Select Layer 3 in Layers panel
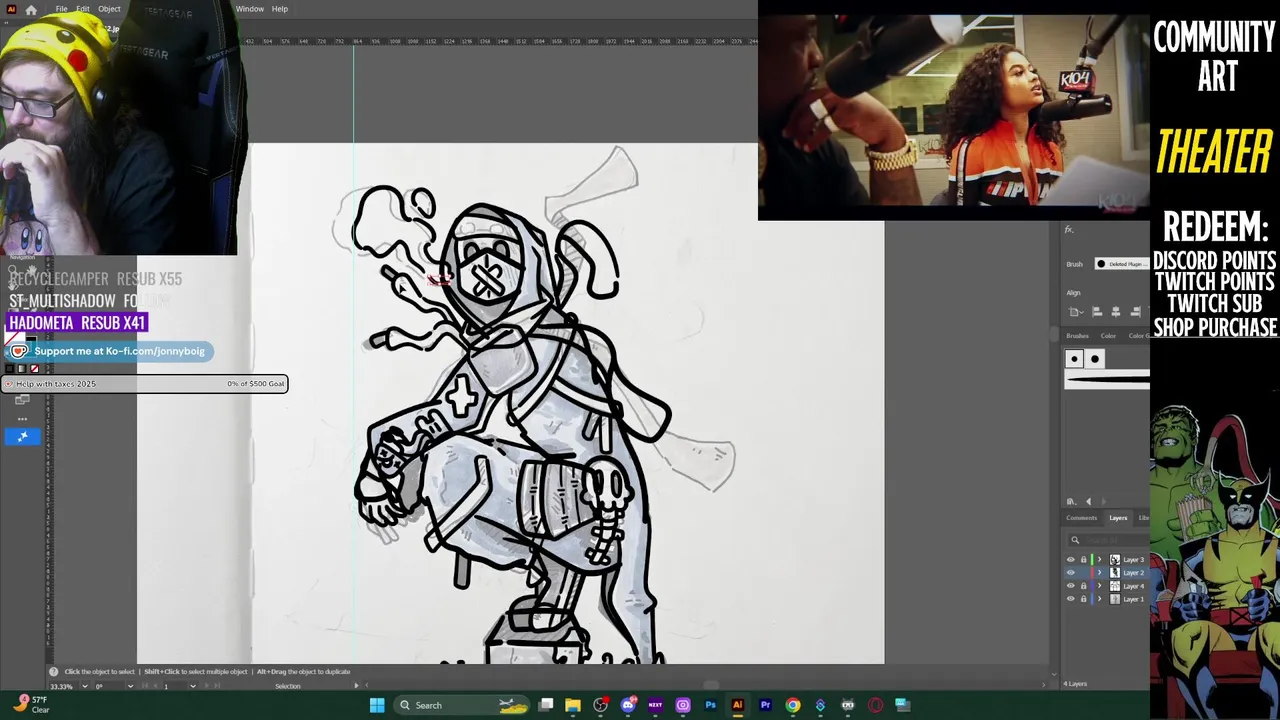Viewport: 1280px width, 720px height. pyautogui.click(x=1133, y=560)
